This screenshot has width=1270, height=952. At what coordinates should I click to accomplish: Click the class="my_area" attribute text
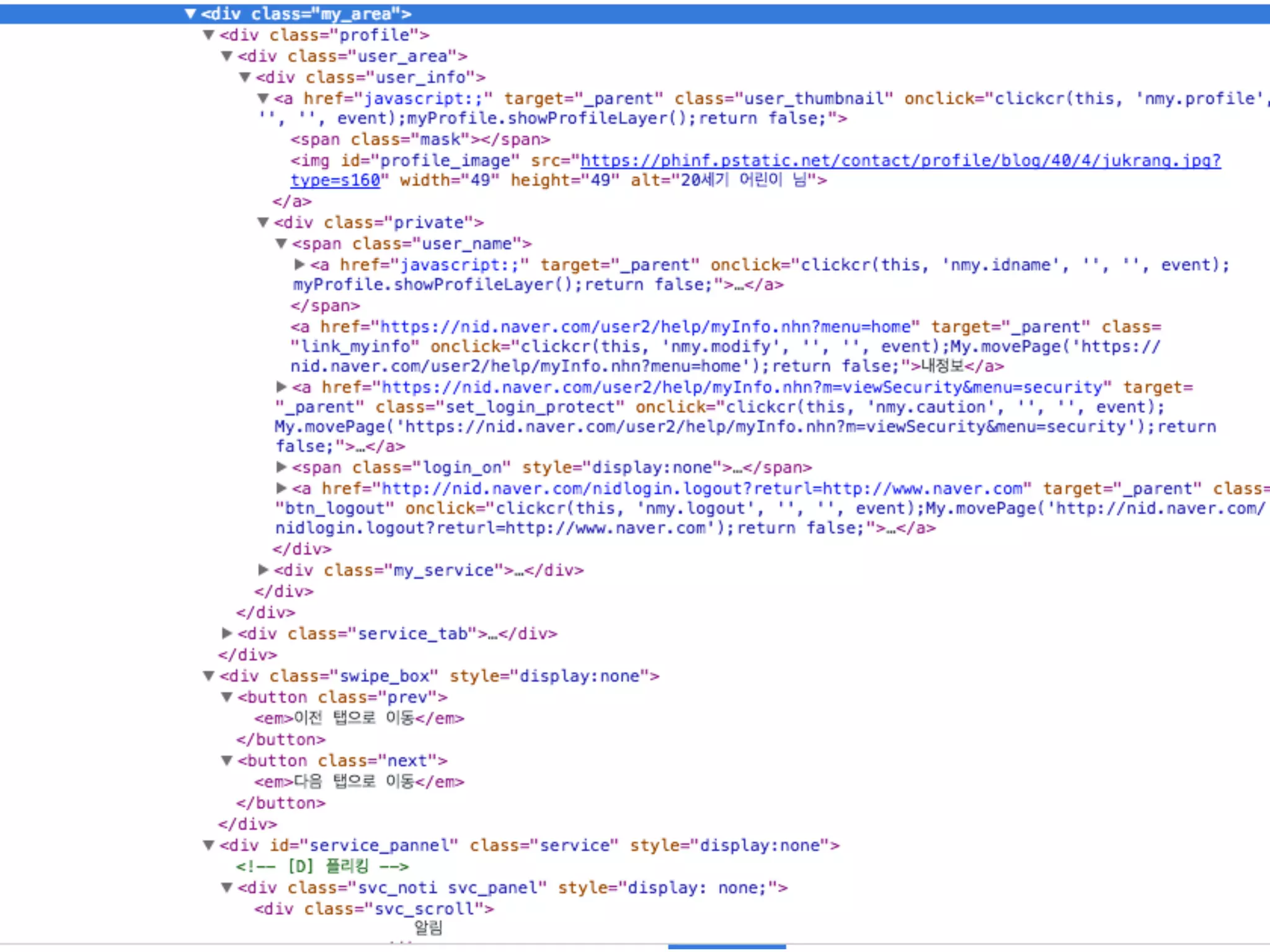[327, 14]
